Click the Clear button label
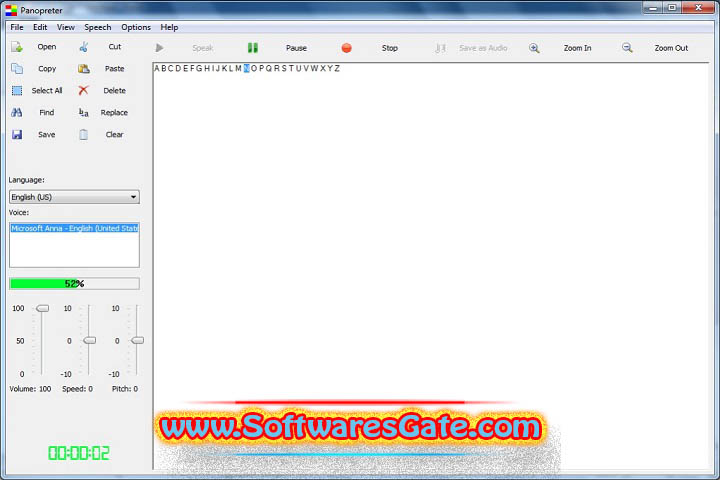Viewport: 720px width, 480px height. coord(114,135)
